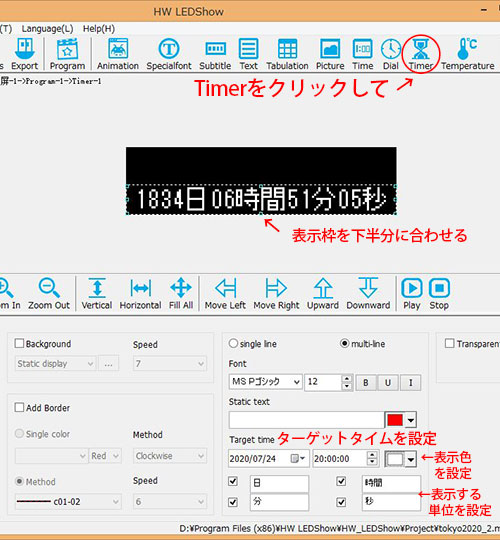Tick the Add Border checkbox
The height and width of the screenshot is (540, 500).
(x=19, y=407)
